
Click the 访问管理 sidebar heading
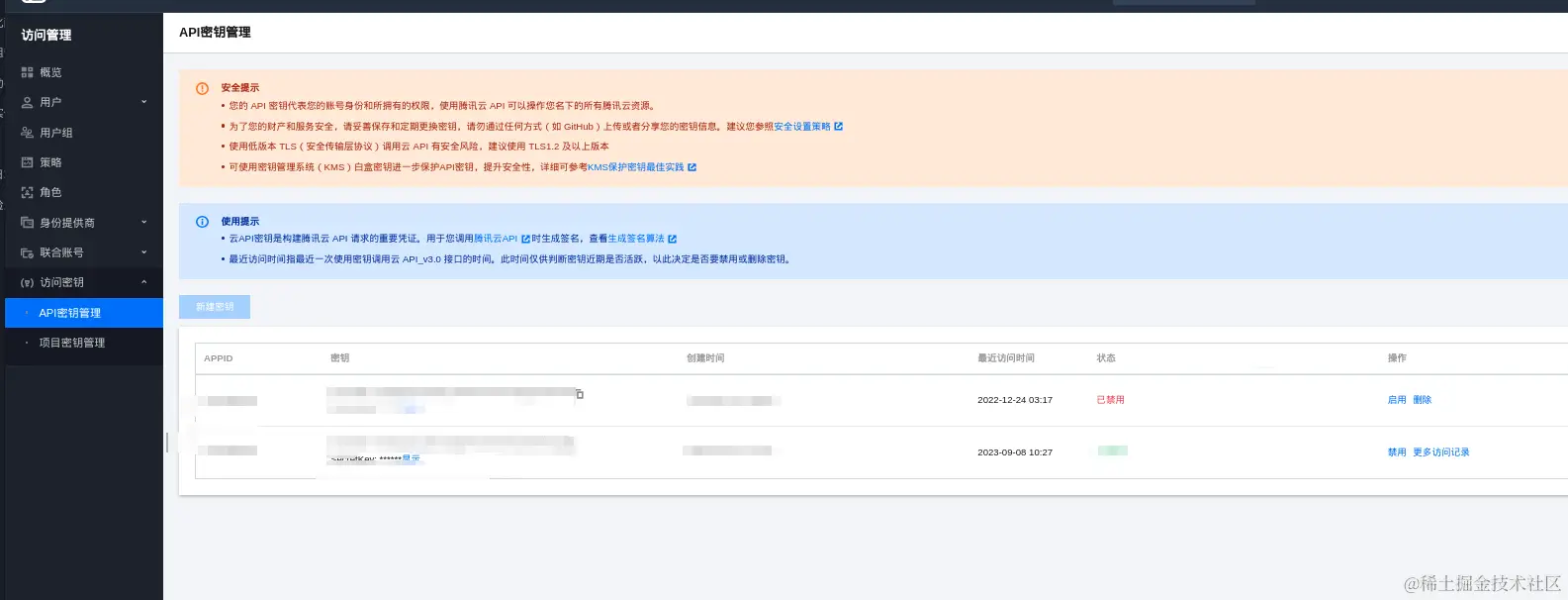[x=46, y=36]
